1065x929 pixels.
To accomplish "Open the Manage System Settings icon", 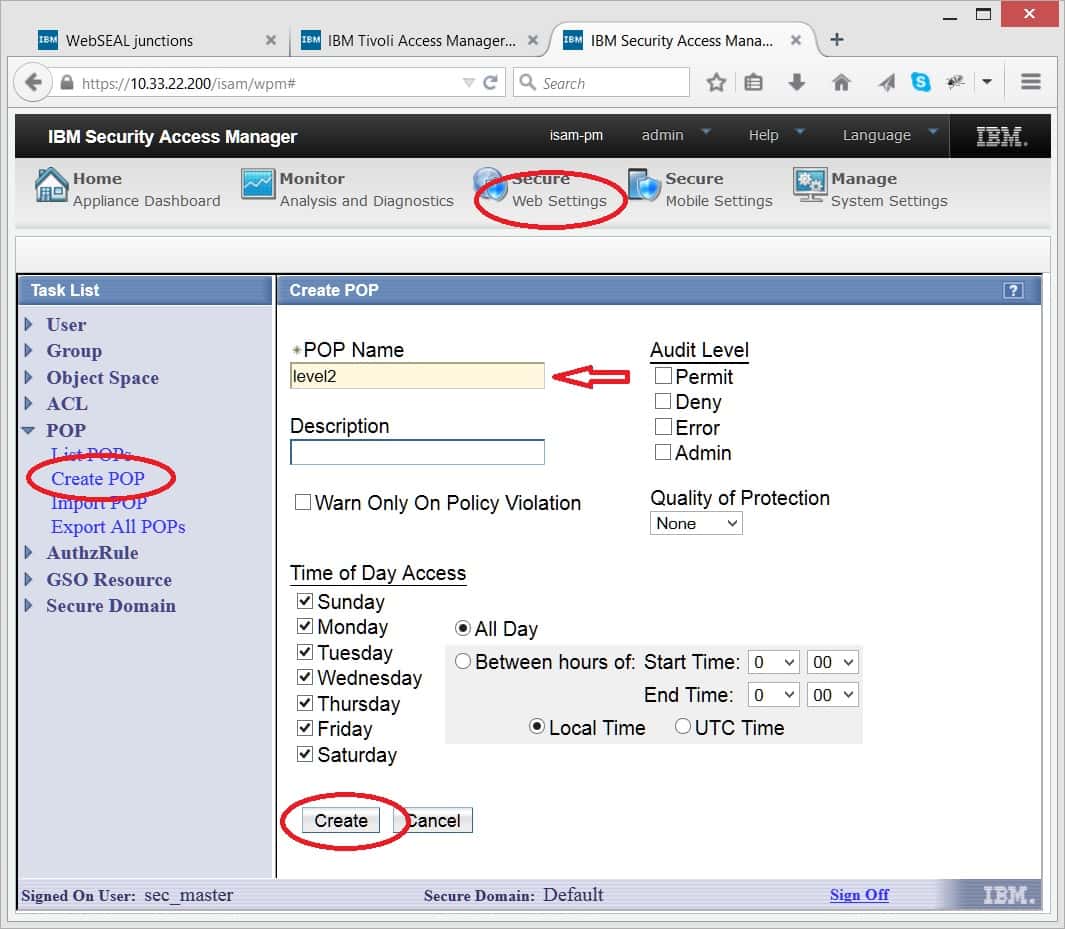I will click(810, 186).
